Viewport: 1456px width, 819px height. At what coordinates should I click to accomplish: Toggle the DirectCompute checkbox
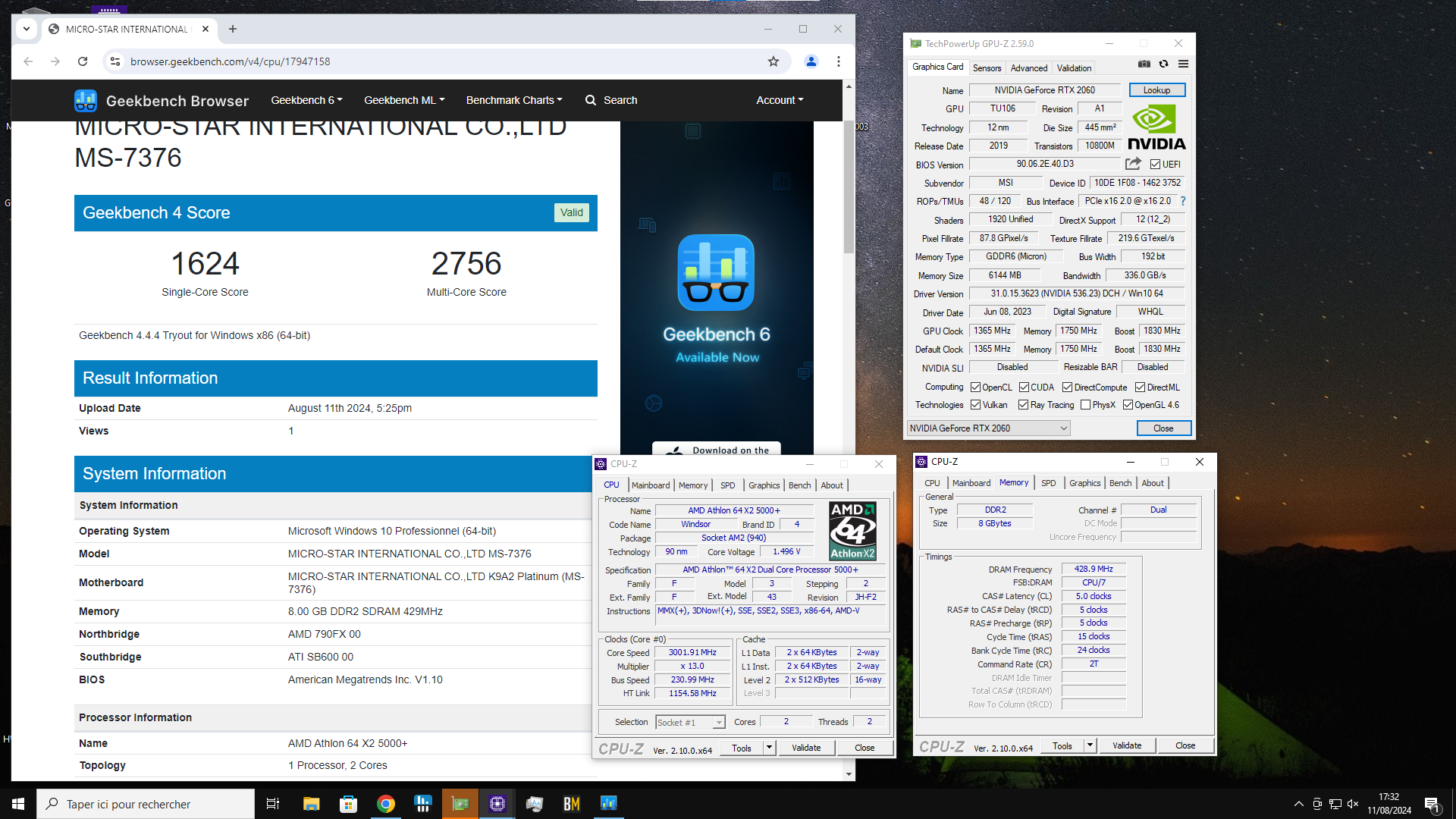(x=1067, y=388)
